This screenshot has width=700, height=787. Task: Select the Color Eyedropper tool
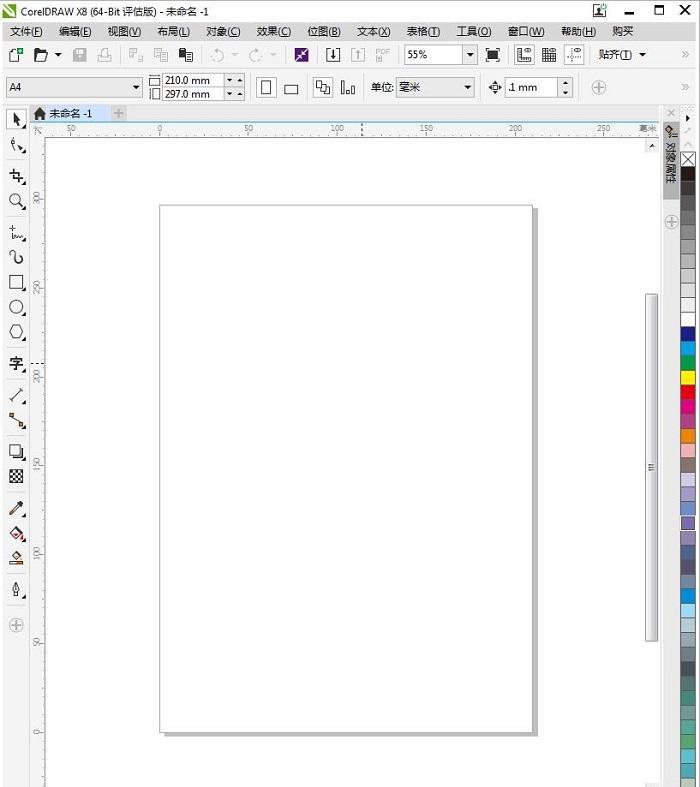coord(17,508)
